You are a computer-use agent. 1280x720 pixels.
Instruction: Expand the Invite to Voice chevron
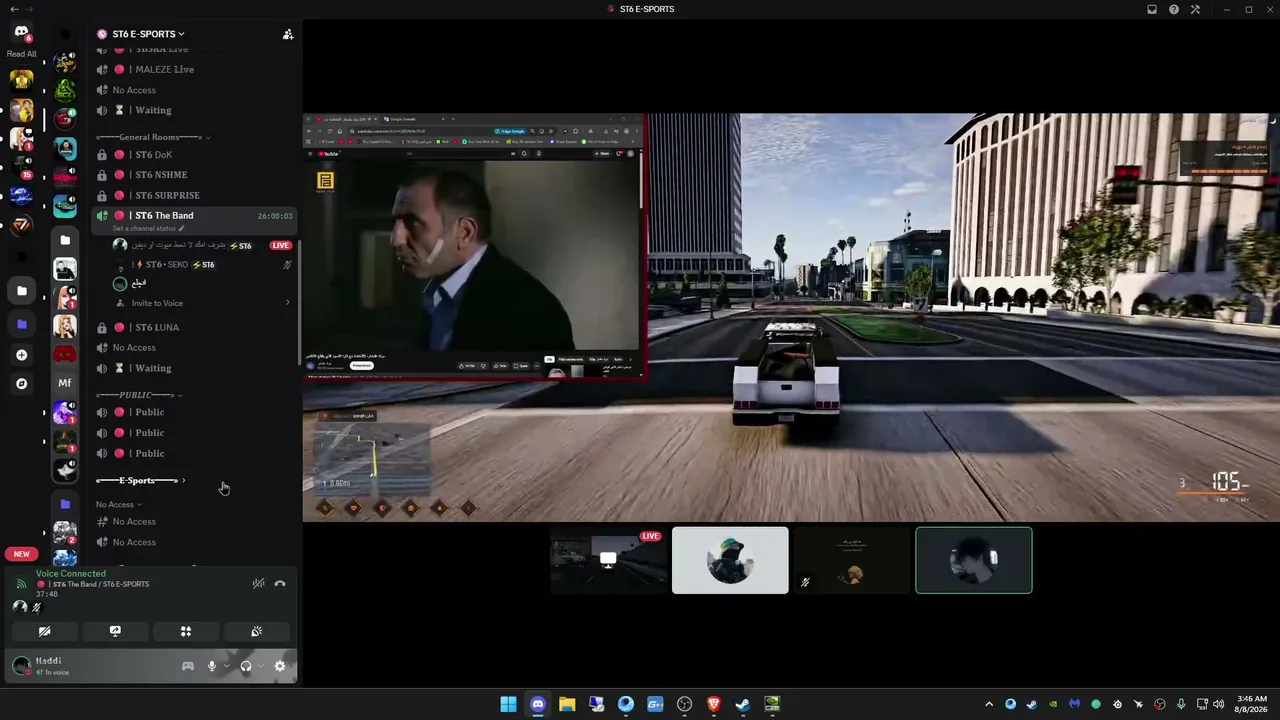288,303
